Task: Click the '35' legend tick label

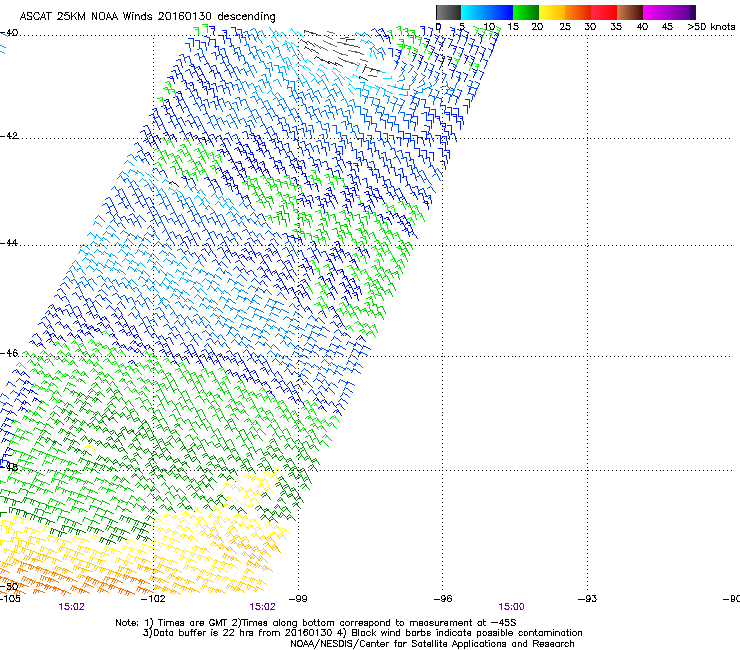Action: coord(616,27)
